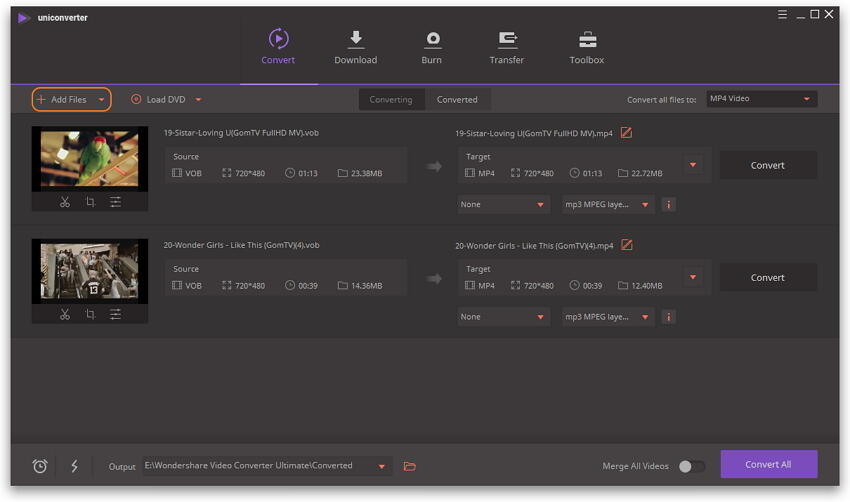Screen dimensions: 850x502
Task: Open the MP4 Video format dropdown
Action: point(762,99)
